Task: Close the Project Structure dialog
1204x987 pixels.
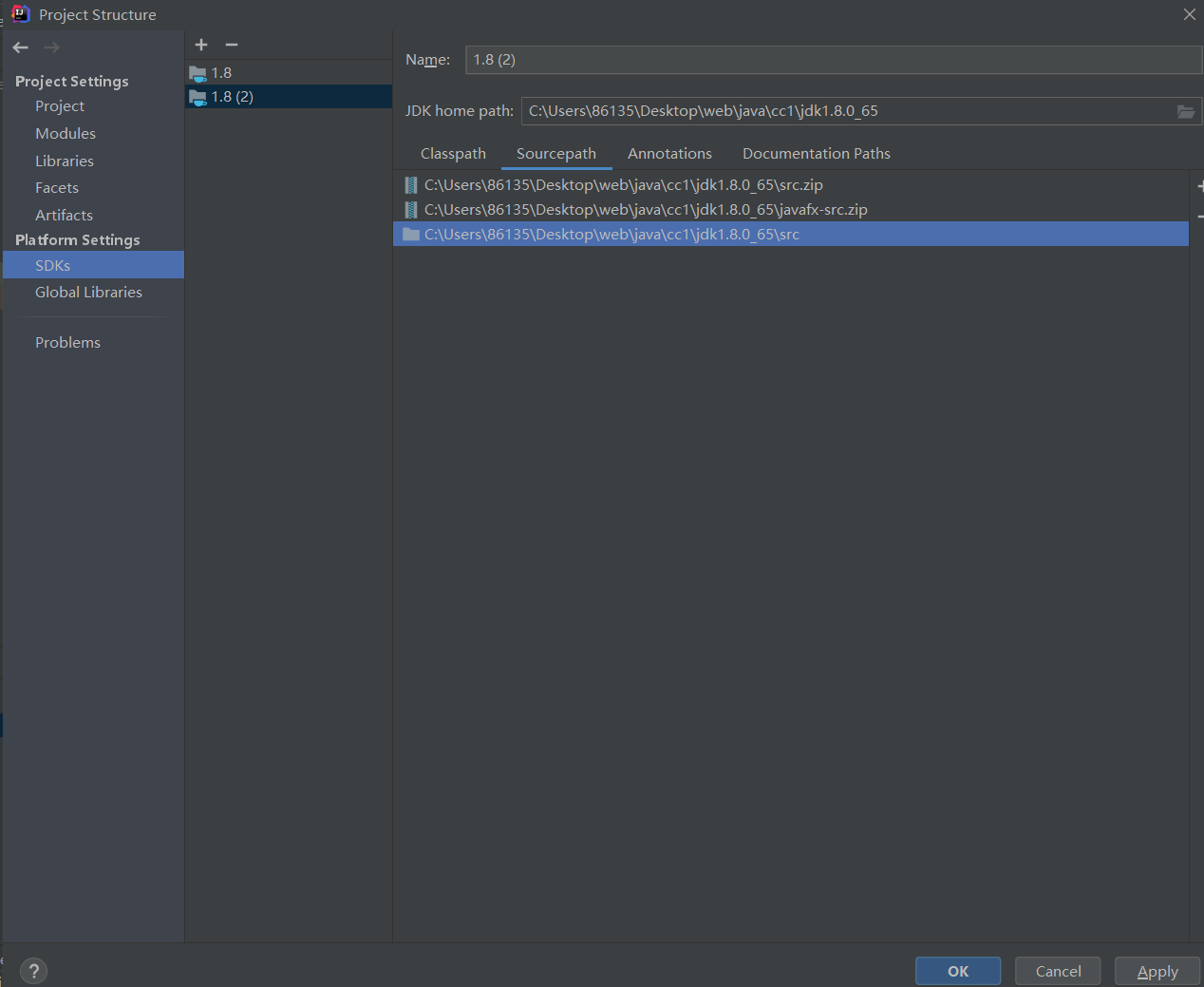Action: [1189, 14]
